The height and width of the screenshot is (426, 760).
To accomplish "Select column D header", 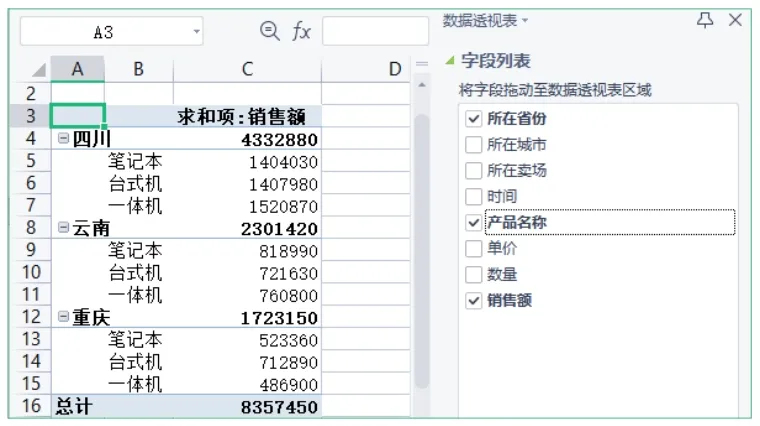I will pos(366,69).
